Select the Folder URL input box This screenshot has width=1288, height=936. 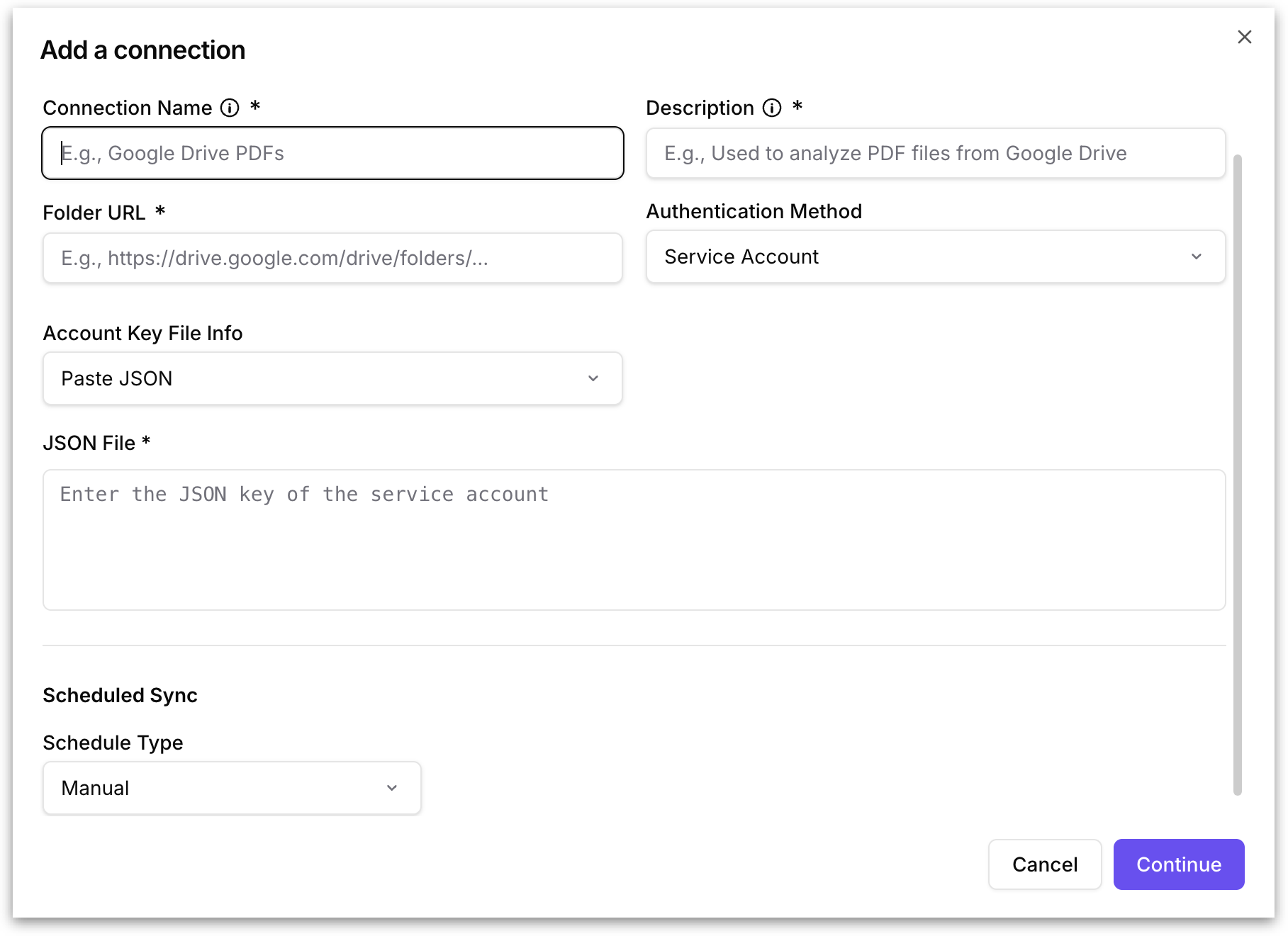(332, 258)
